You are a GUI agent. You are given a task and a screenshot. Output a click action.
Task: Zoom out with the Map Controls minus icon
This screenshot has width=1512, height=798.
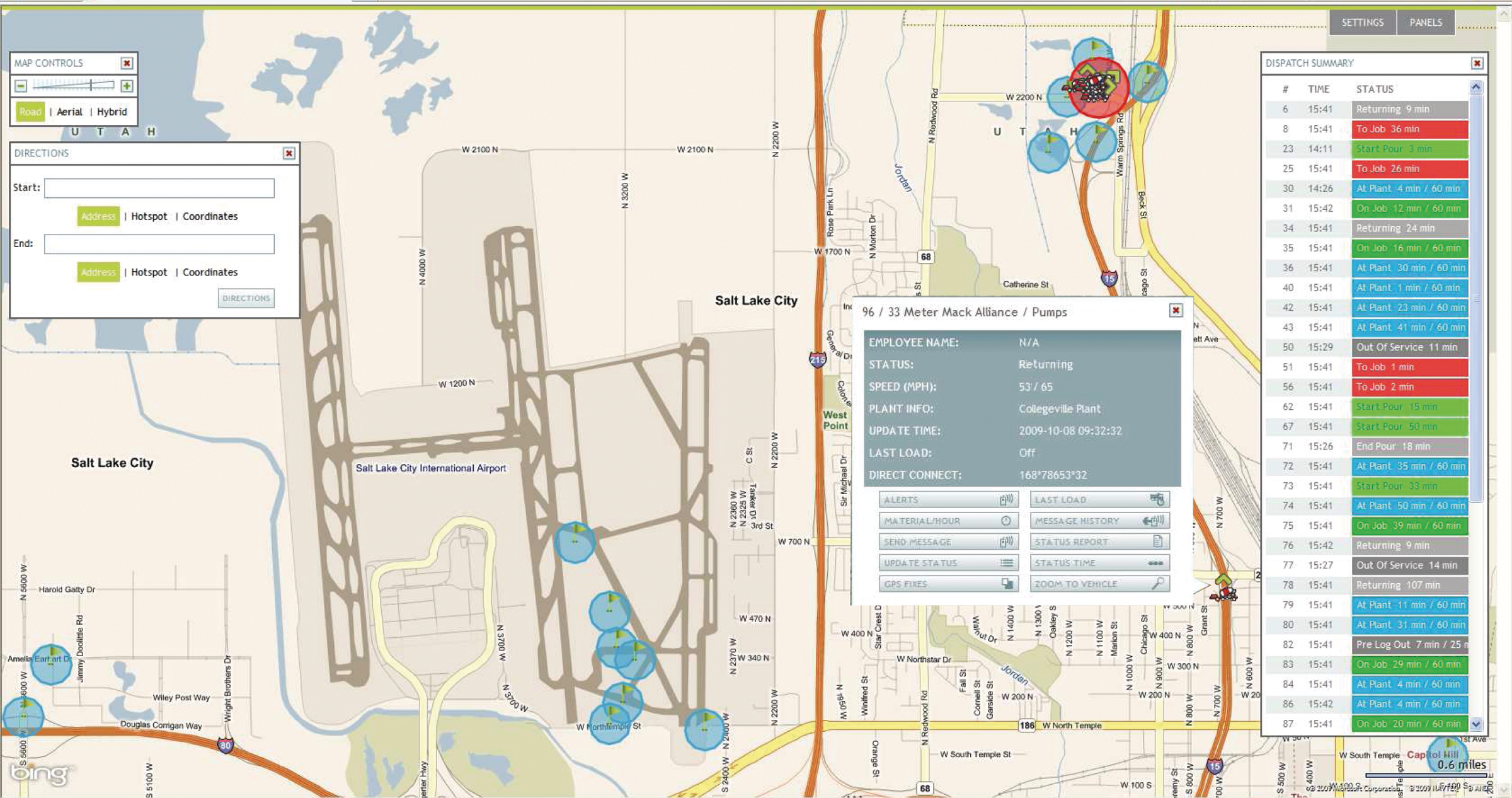[x=21, y=86]
